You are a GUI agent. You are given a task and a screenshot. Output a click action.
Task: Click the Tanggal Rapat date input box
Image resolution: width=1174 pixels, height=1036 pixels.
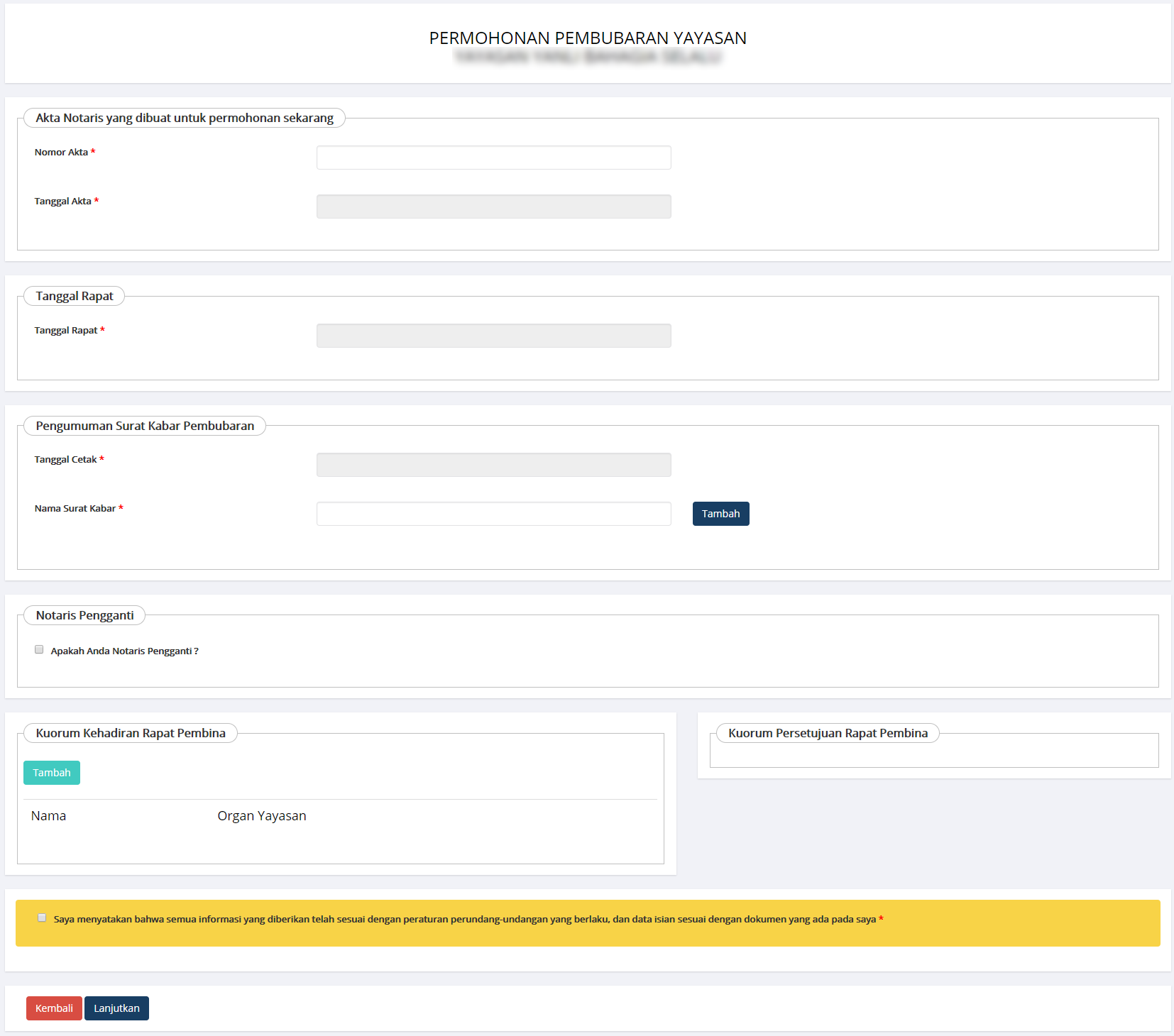pos(493,336)
